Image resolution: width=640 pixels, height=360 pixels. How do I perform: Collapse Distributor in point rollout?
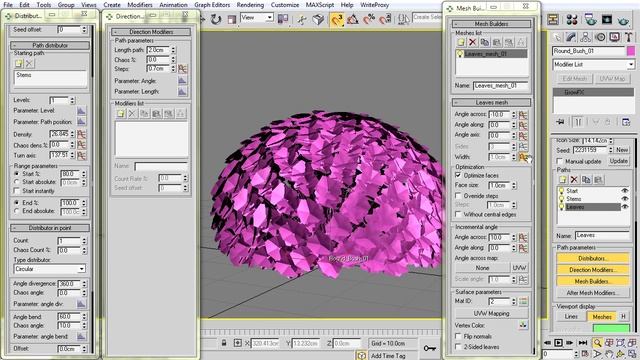50,228
